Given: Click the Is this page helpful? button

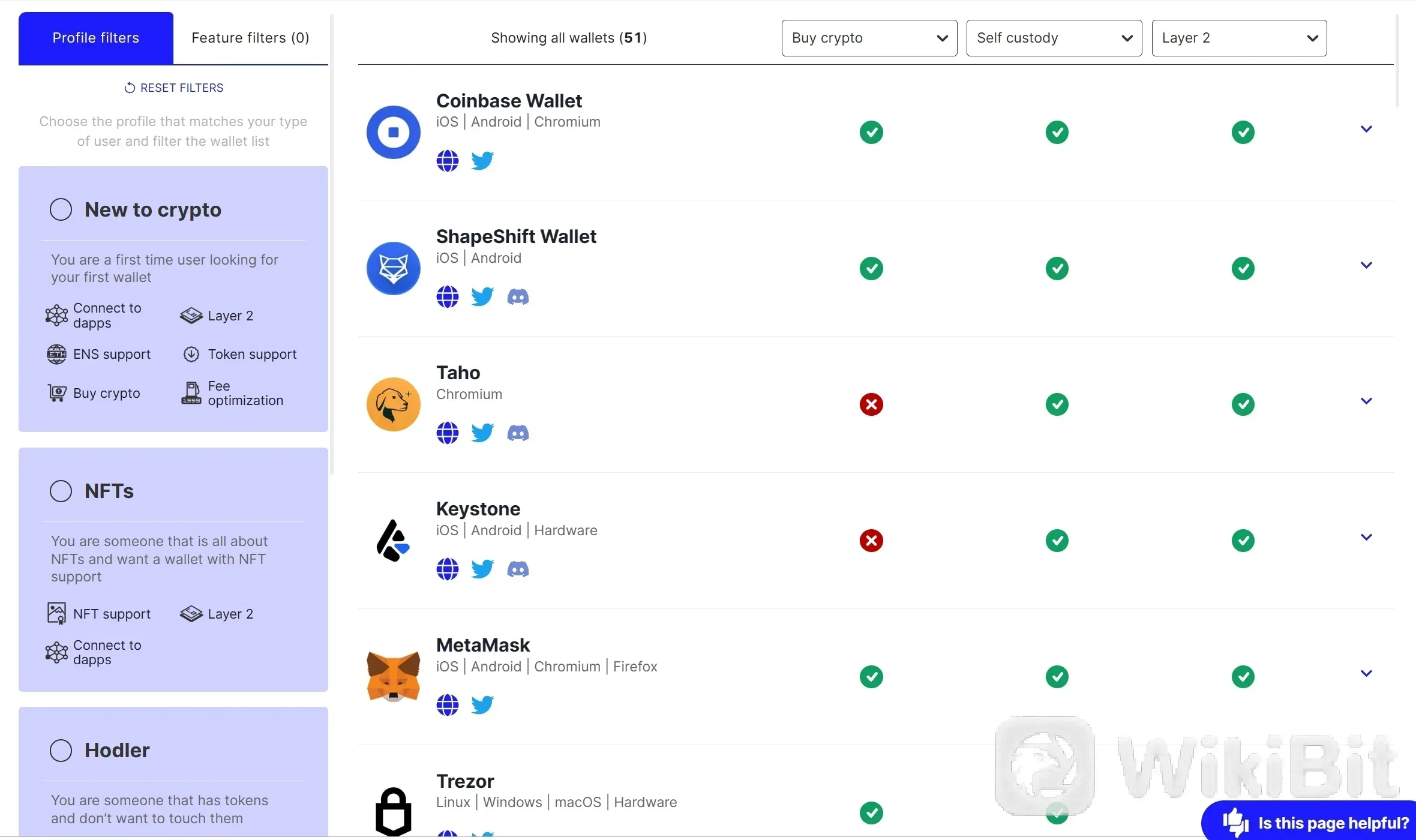Looking at the screenshot, I should 1309,821.
